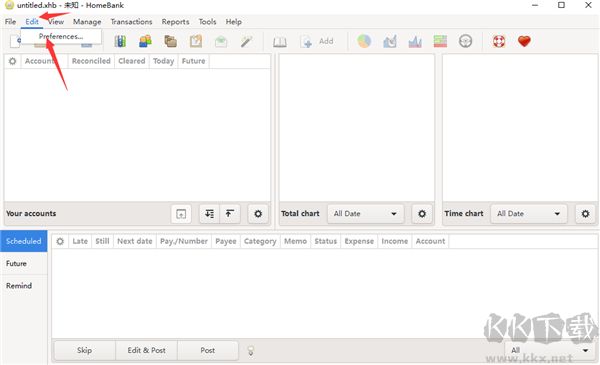The width and height of the screenshot is (600, 365).
Task: Open the Statistics pie chart report icon
Action: pyautogui.click(x=364, y=41)
